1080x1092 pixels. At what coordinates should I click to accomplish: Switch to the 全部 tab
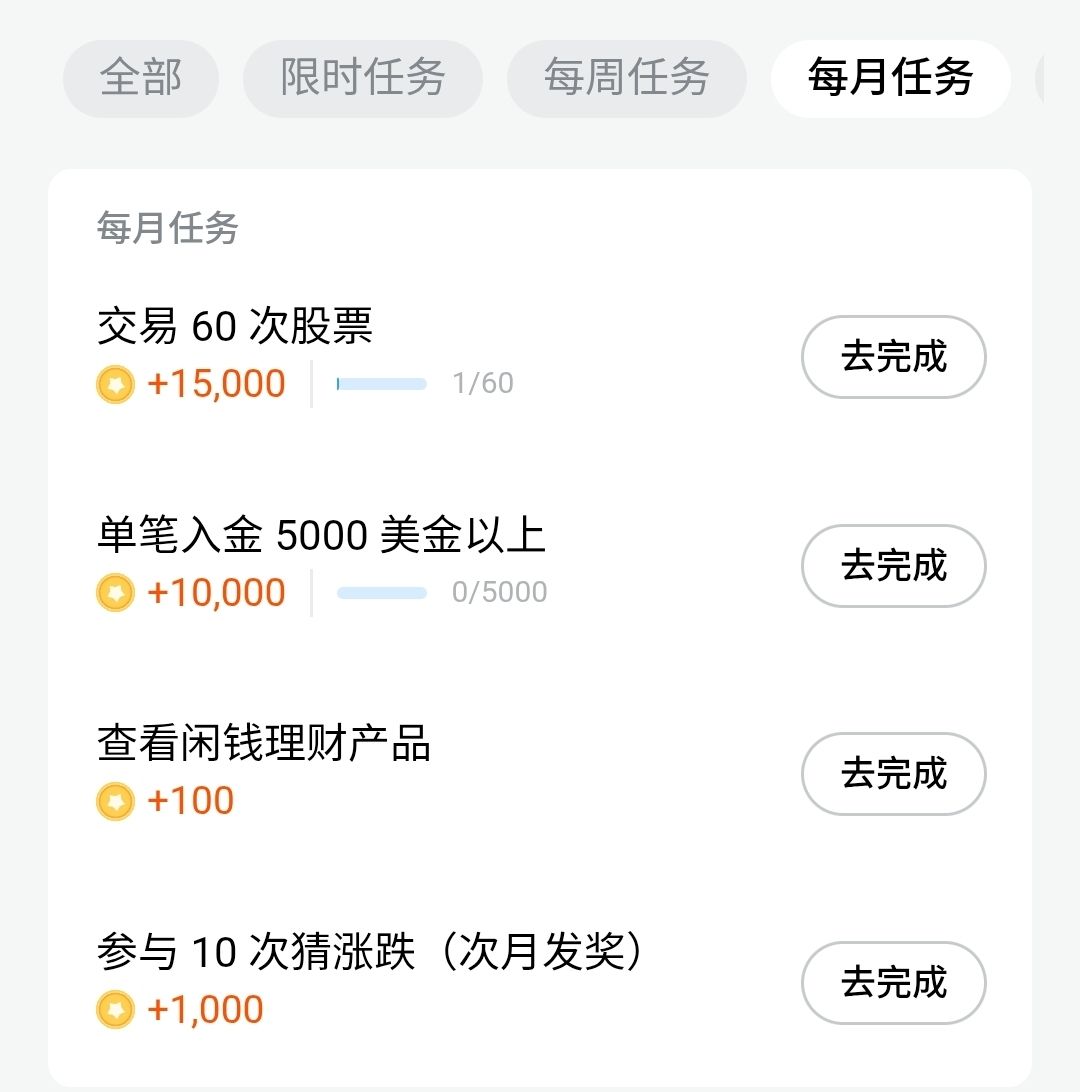(141, 78)
